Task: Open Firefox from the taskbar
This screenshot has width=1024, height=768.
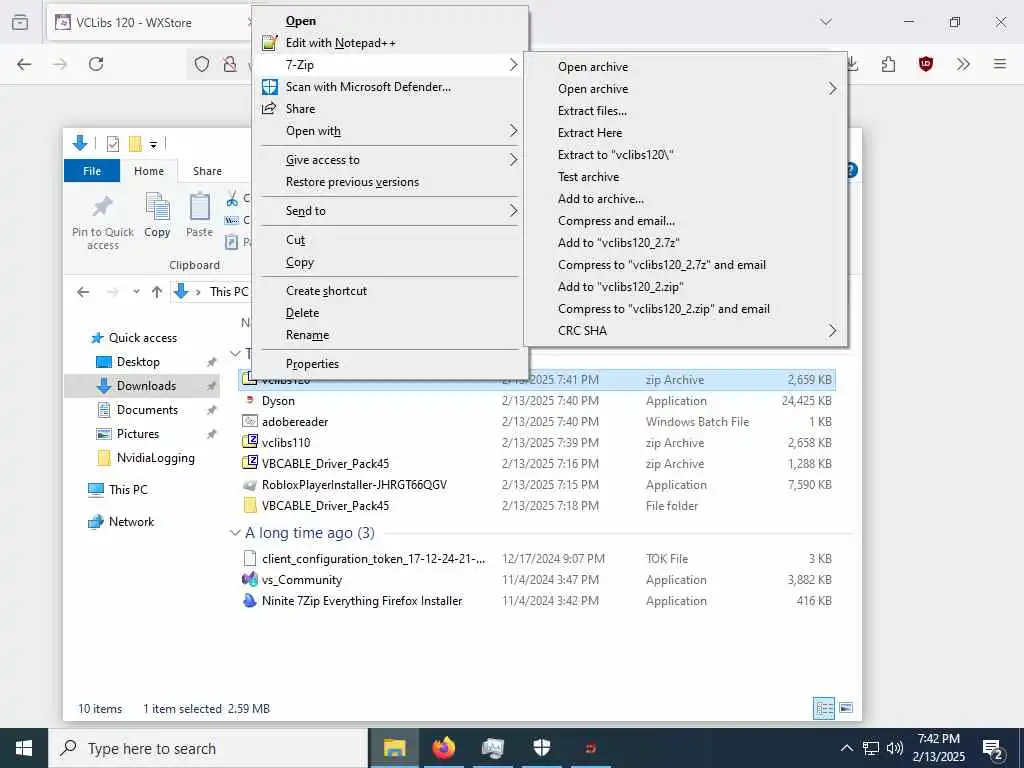Action: 443,748
